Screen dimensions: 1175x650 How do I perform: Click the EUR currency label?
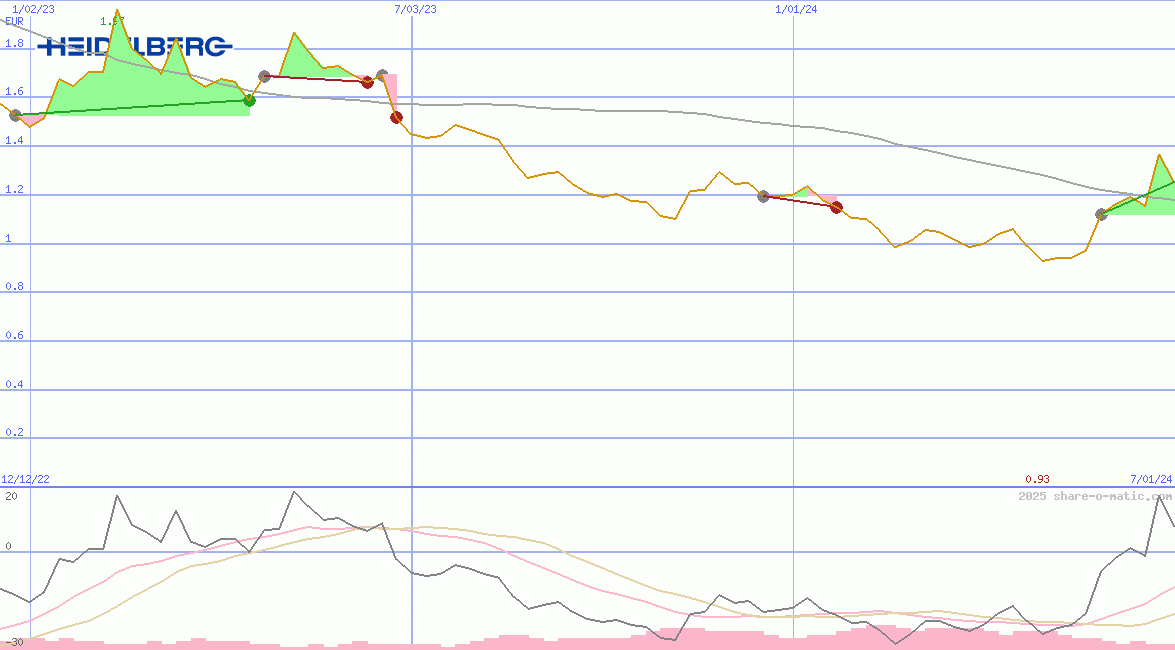[14, 21]
